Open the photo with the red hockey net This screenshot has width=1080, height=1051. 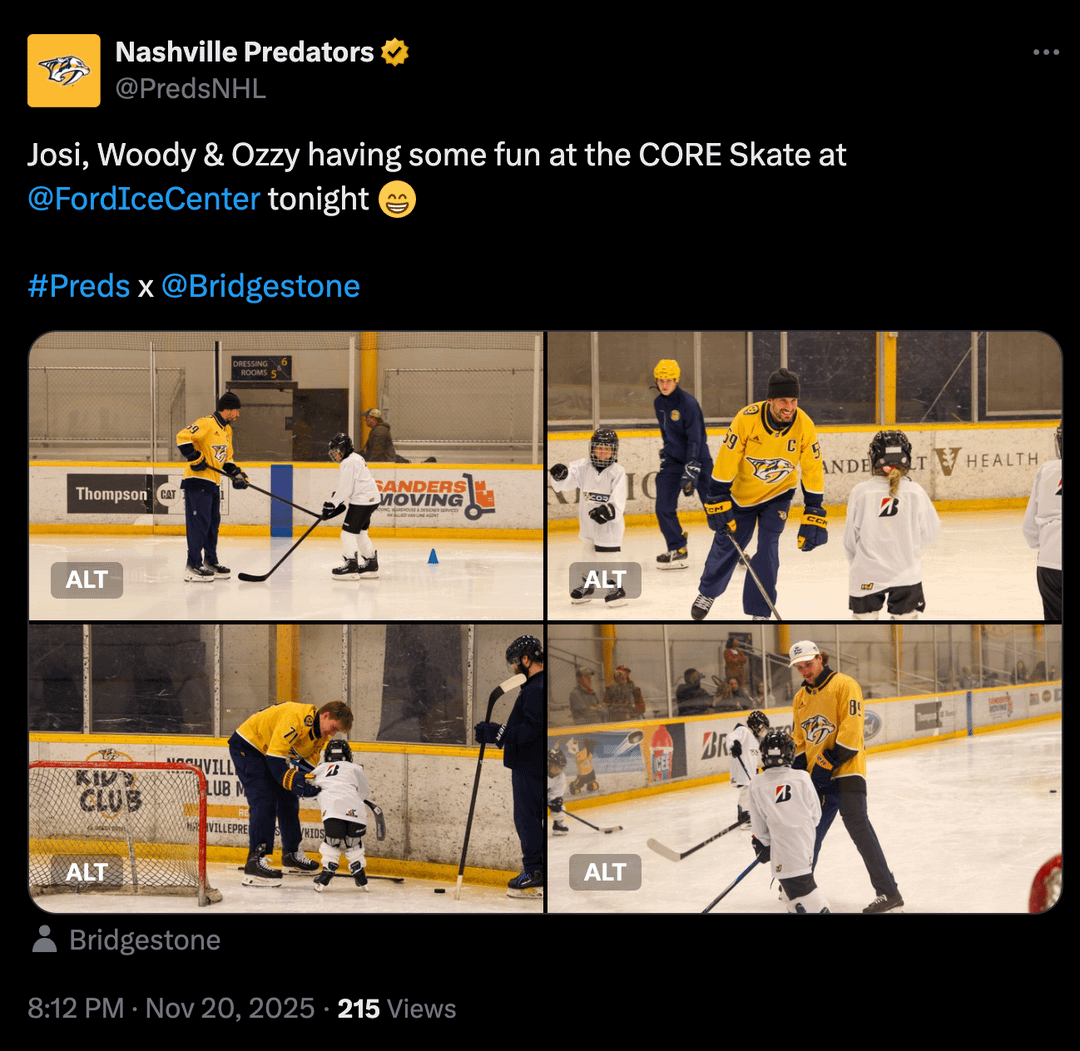pos(286,768)
